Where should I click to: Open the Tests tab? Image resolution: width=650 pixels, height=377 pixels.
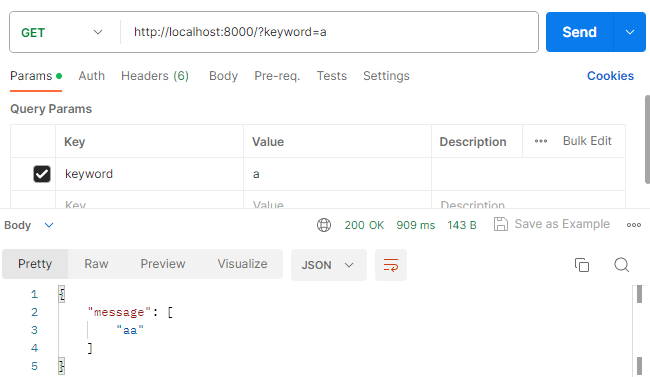coord(332,76)
